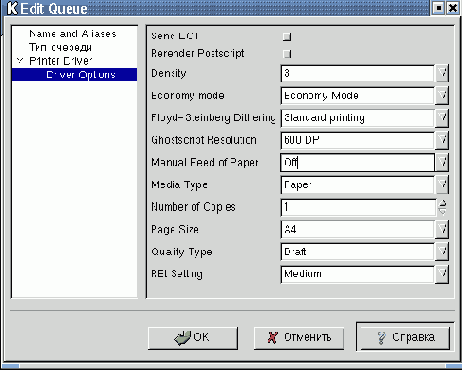462x370 pixels.
Task: Collapse the Printer Driver tree node
Action: (x=20, y=61)
